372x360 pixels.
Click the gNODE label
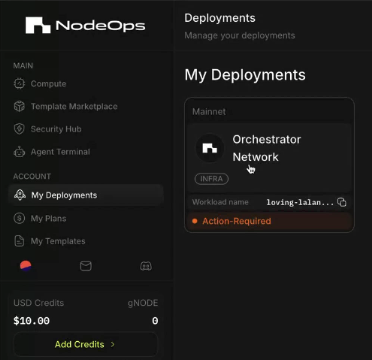click(143, 303)
